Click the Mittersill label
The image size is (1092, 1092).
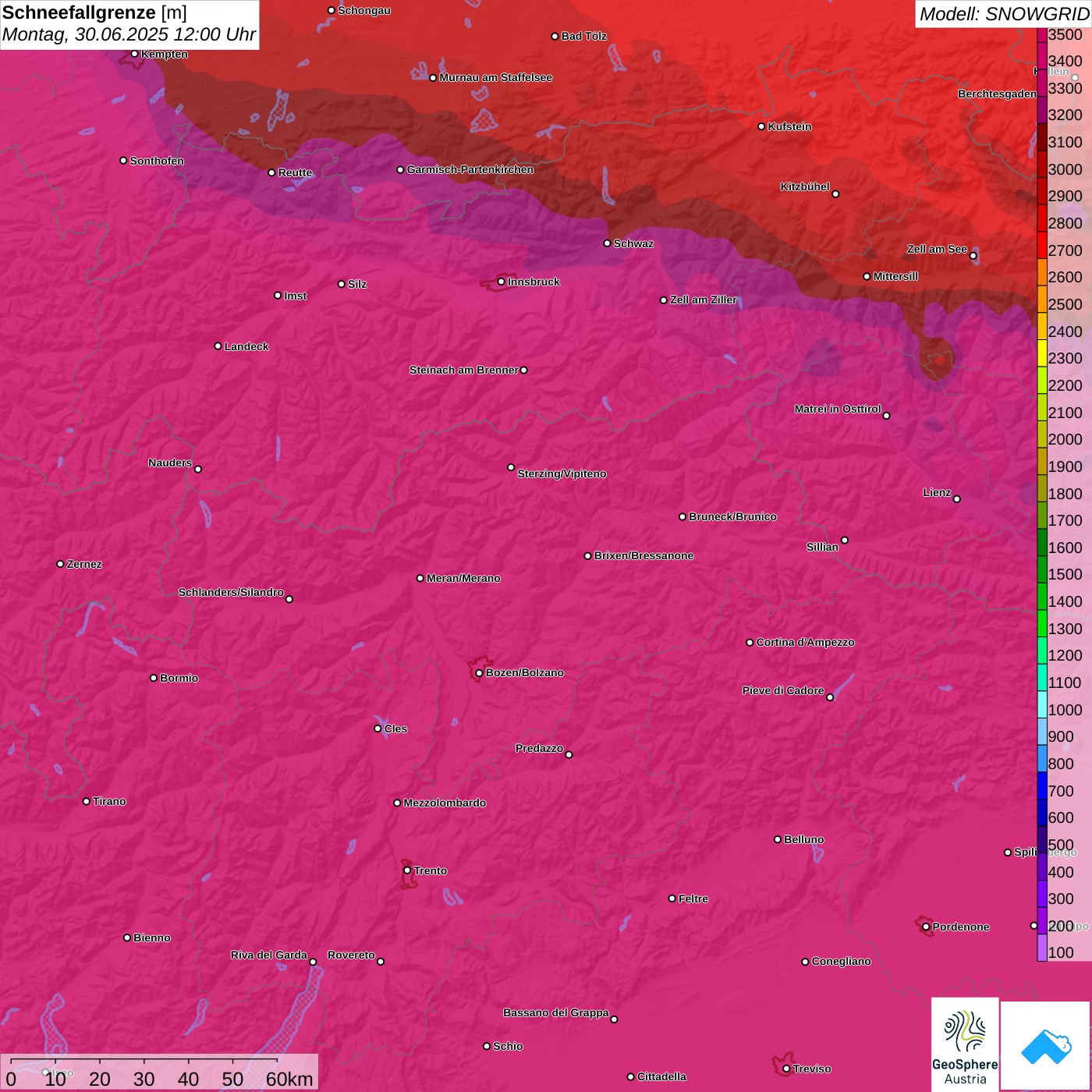pyautogui.click(x=895, y=276)
